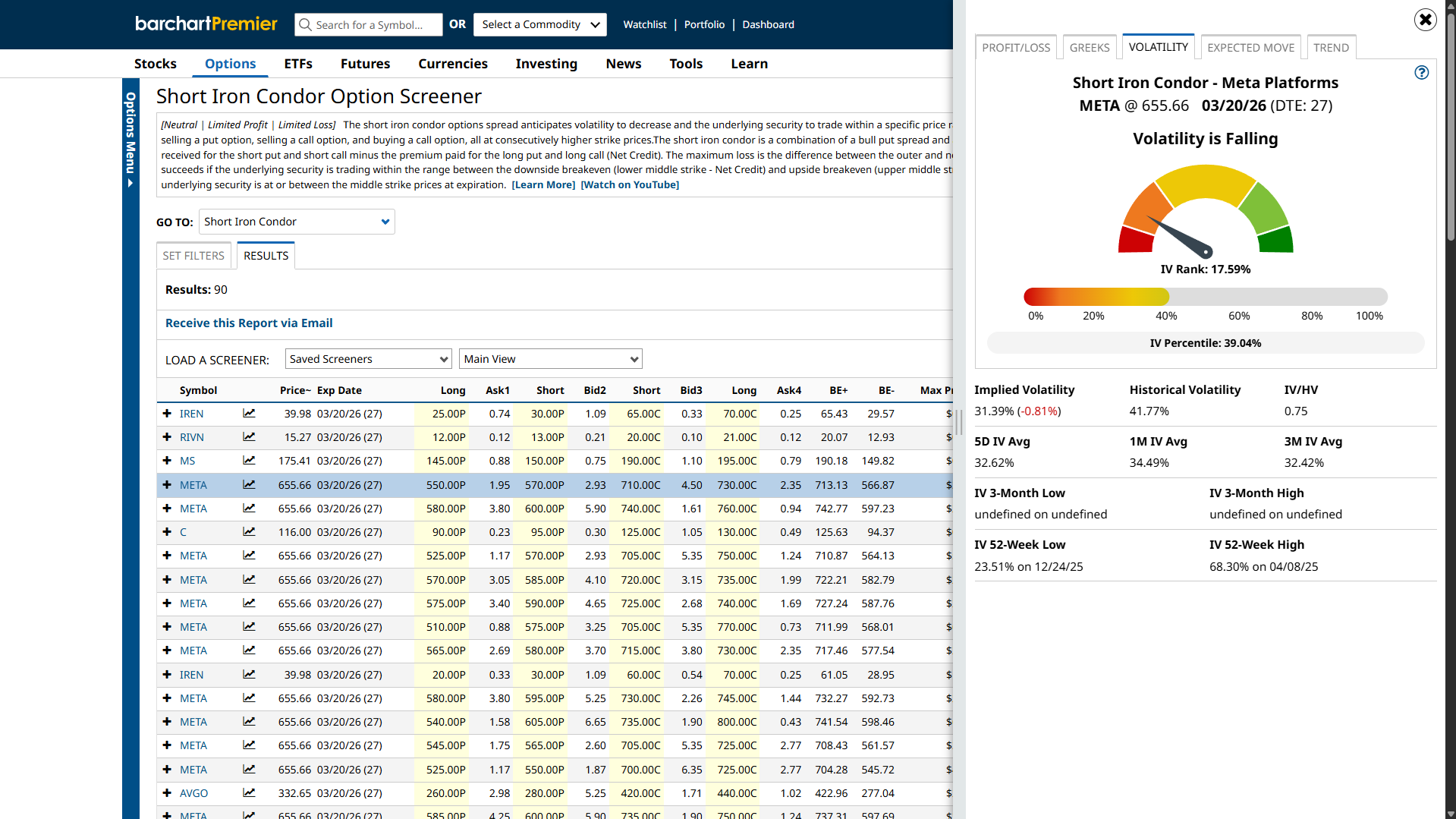The height and width of the screenshot is (819, 1456).
Task: Open the help question mark icon
Action: pos(1421,73)
